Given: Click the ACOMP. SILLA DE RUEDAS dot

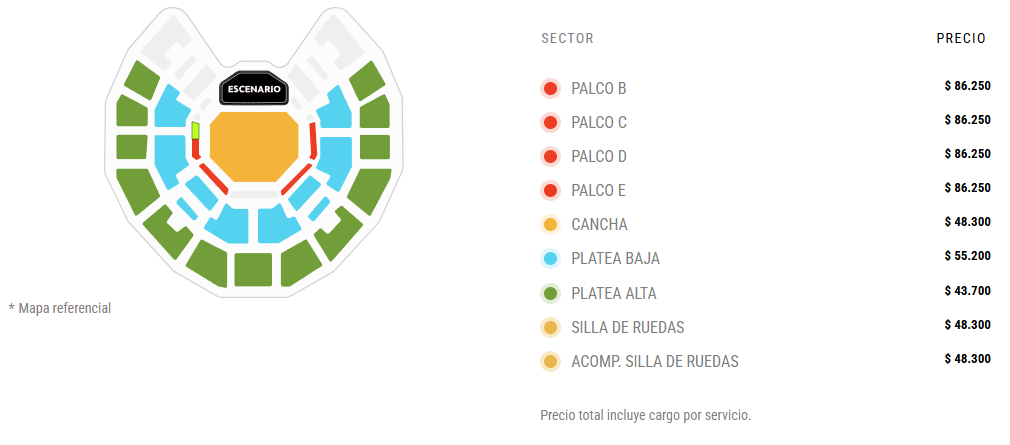Looking at the screenshot, I should [550, 361].
